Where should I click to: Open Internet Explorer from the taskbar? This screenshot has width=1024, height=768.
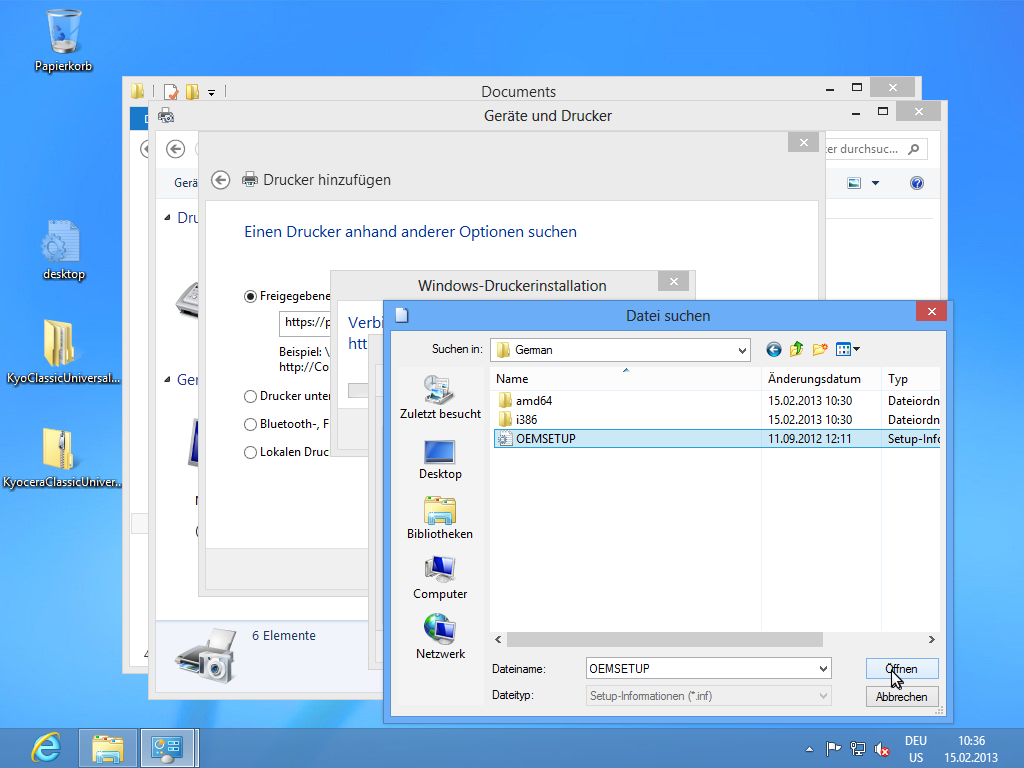[x=46, y=748]
